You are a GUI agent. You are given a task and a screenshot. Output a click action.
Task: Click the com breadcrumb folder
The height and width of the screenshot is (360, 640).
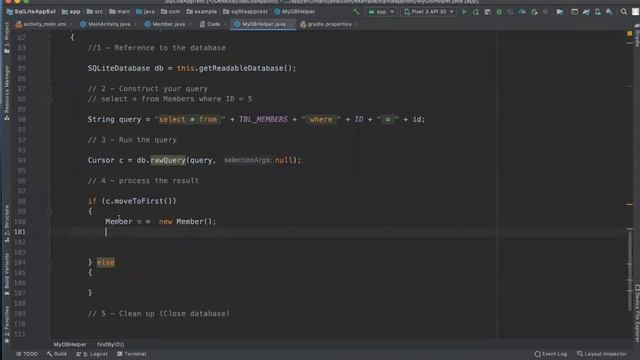coord(170,12)
